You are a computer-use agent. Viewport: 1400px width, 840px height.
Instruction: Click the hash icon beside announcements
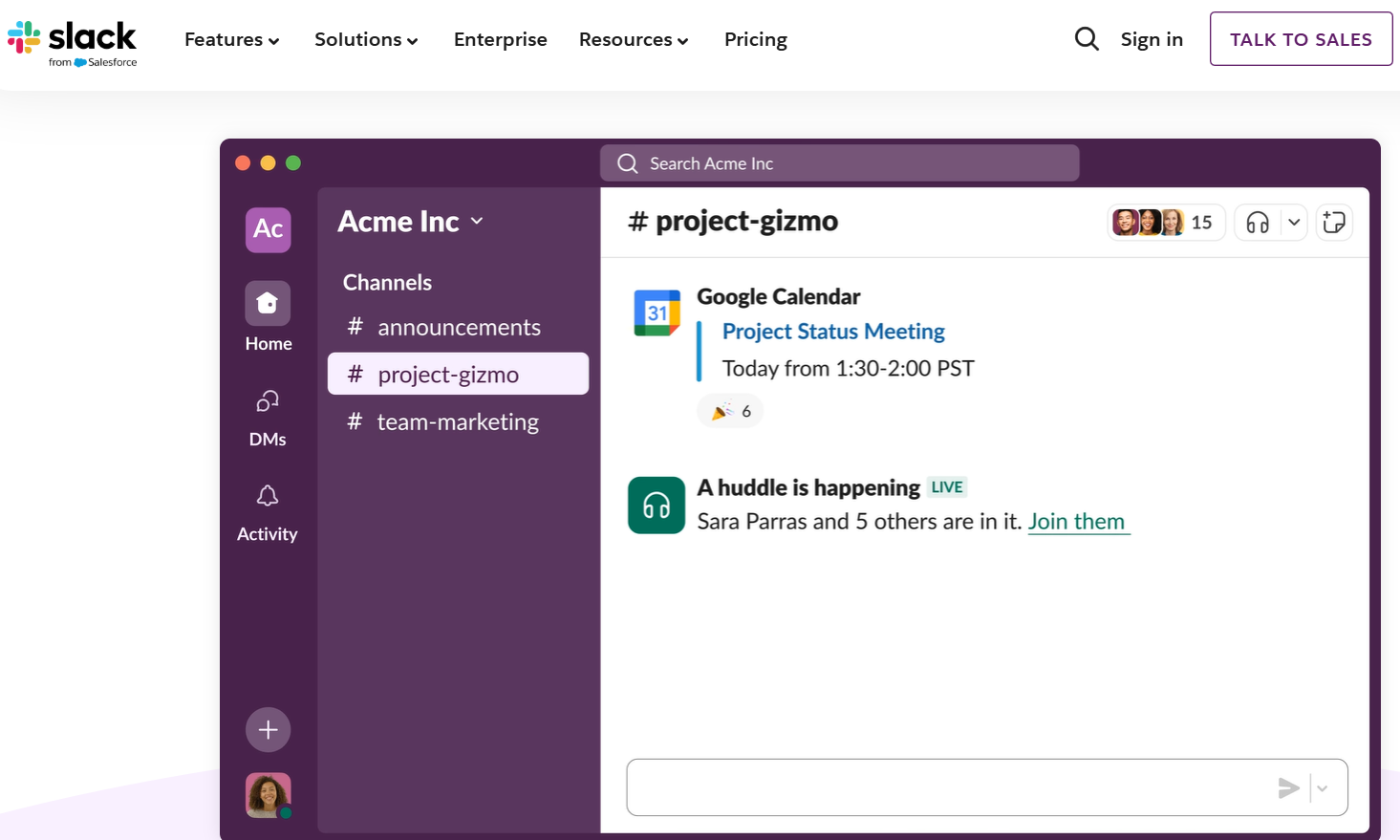tap(355, 327)
